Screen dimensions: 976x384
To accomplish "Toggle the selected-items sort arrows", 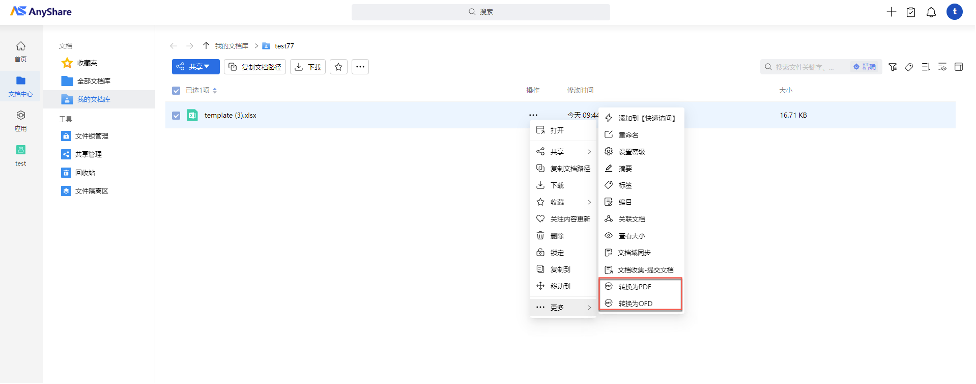I will click(215, 91).
